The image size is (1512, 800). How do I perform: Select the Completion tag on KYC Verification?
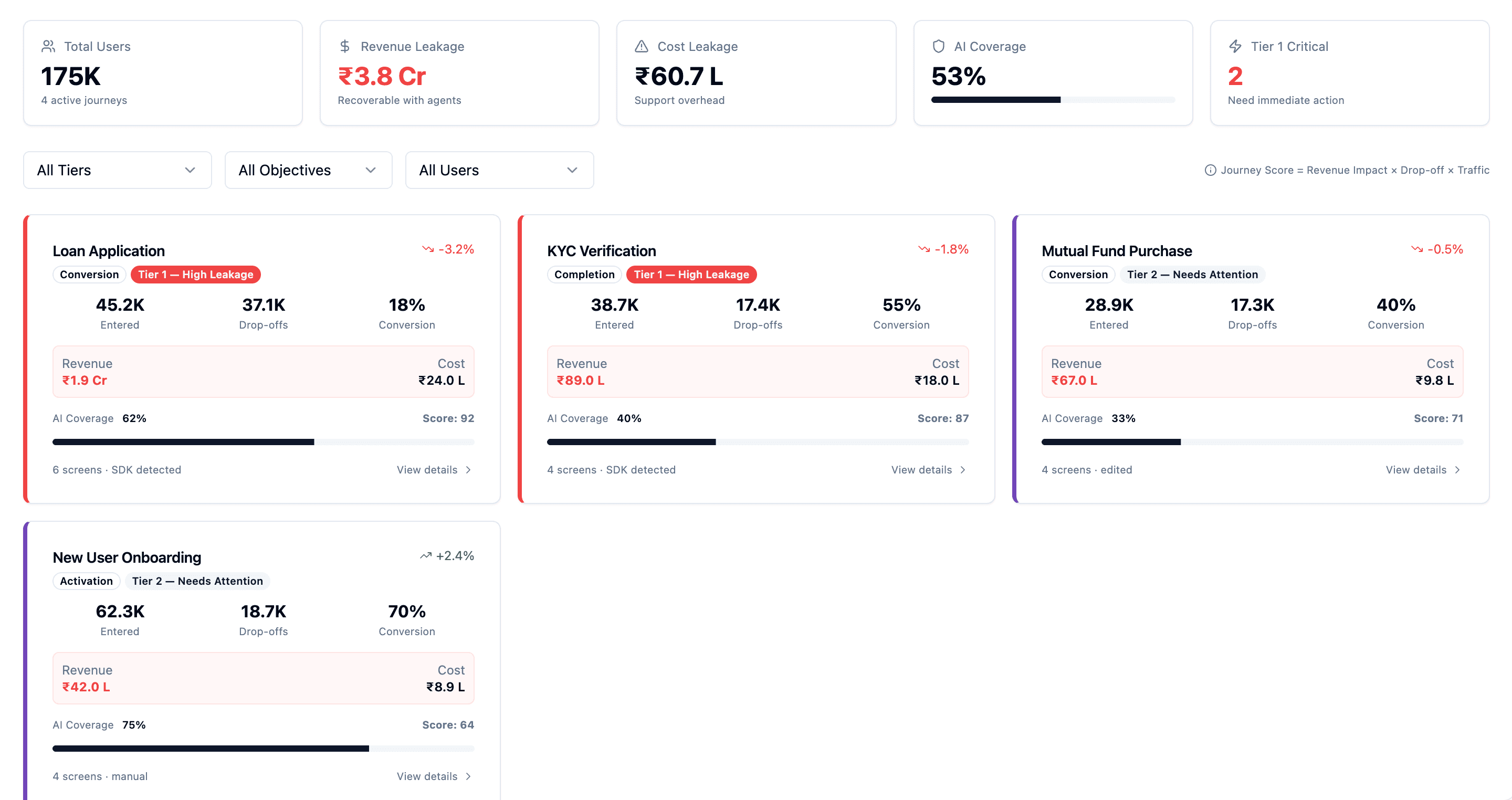point(584,274)
